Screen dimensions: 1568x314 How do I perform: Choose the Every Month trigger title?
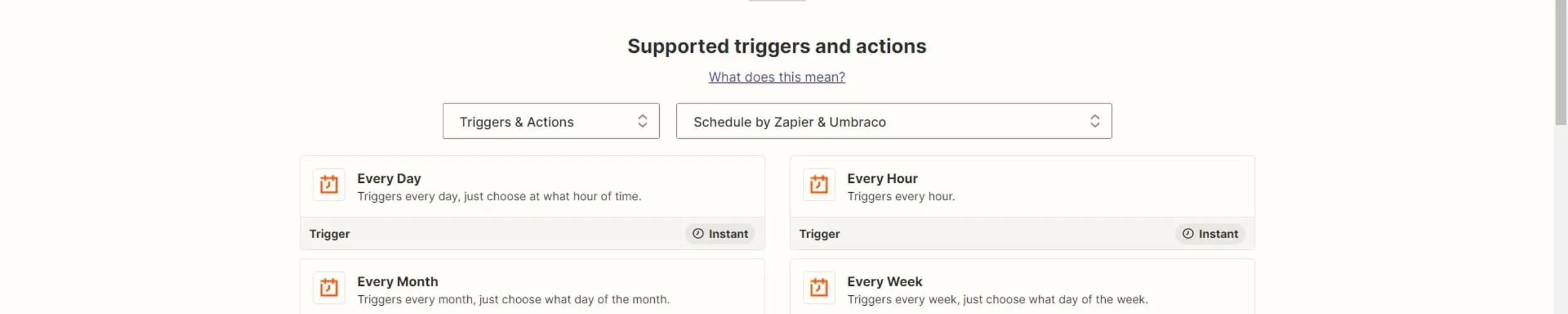pyautogui.click(x=398, y=282)
